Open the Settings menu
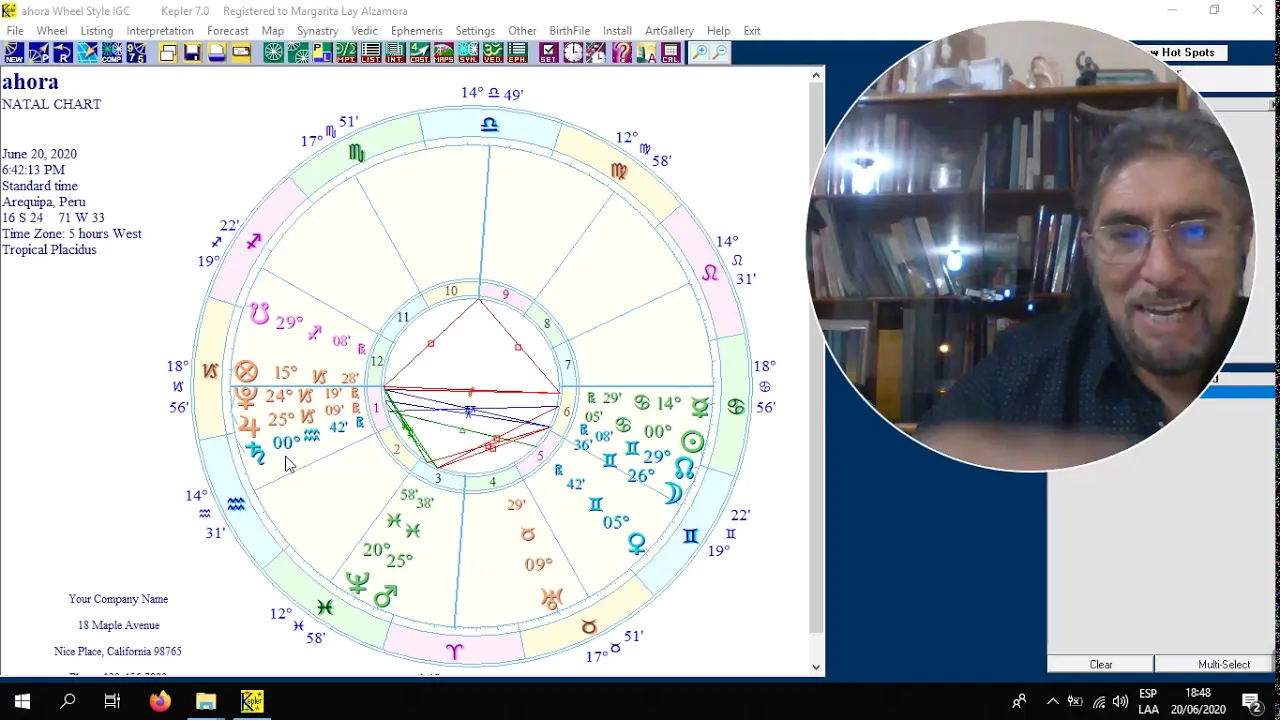This screenshot has width=1280, height=720. coord(475,31)
